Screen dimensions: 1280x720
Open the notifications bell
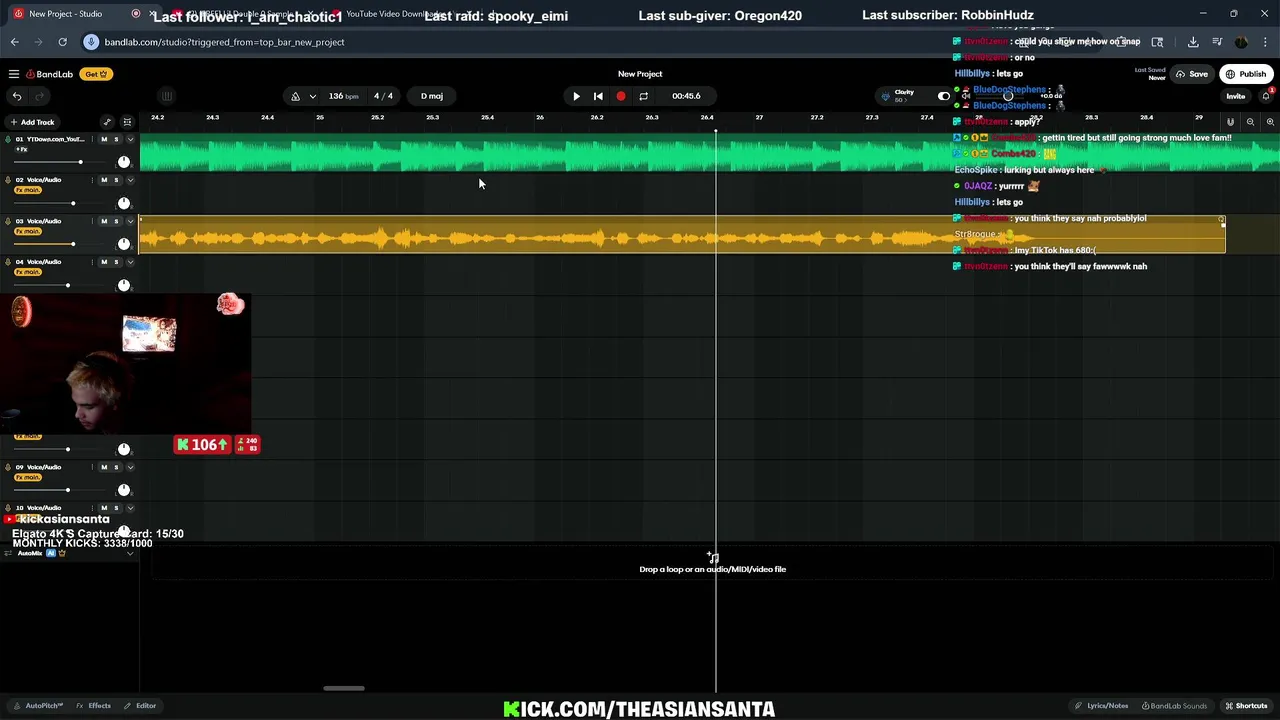[x=1266, y=96]
